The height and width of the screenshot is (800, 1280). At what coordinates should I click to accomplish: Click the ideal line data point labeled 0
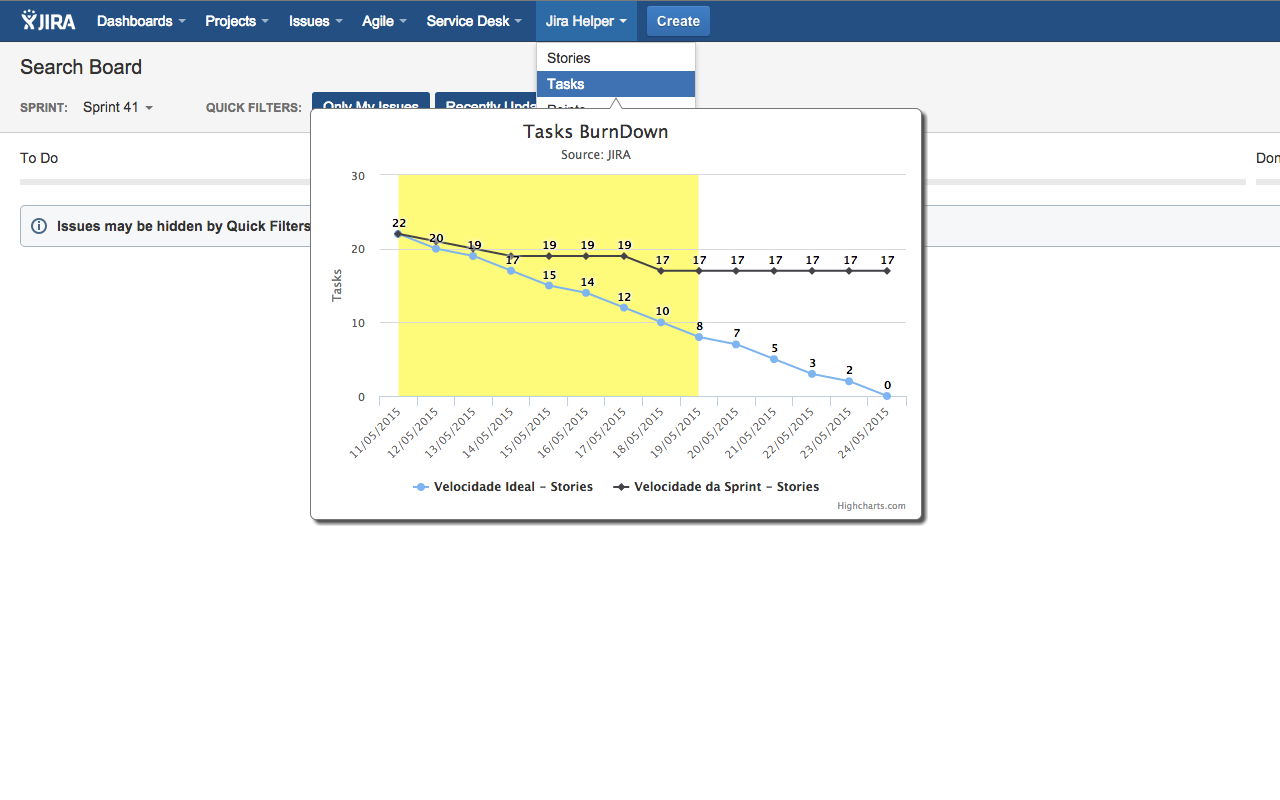tap(887, 396)
